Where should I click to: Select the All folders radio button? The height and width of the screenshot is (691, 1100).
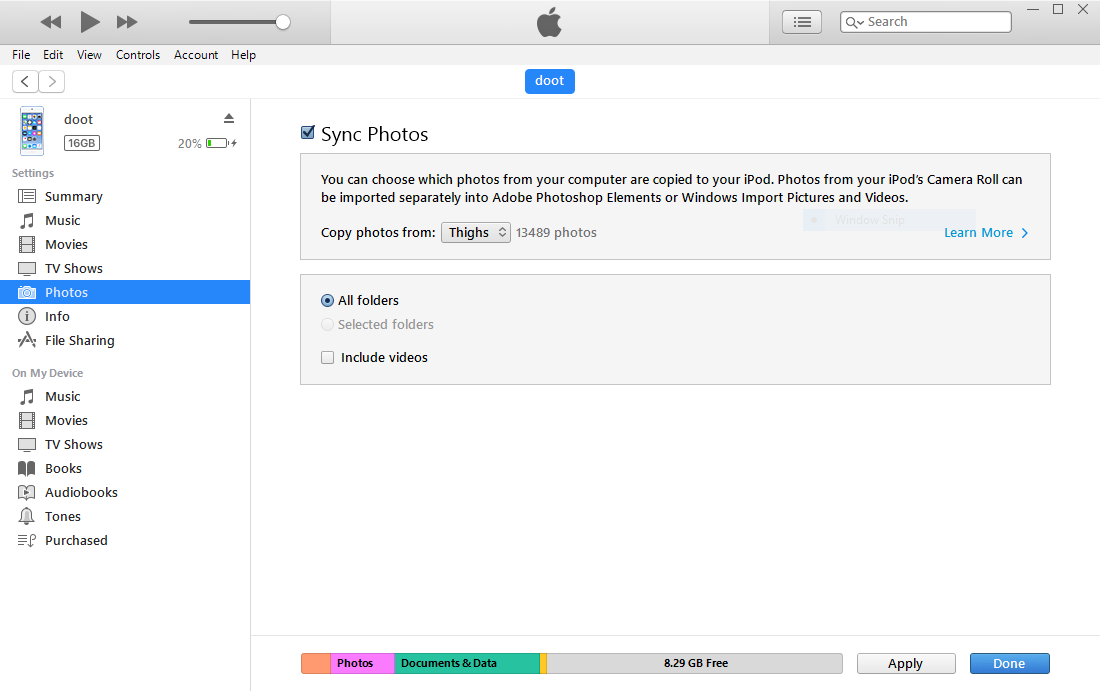click(x=327, y=301)
